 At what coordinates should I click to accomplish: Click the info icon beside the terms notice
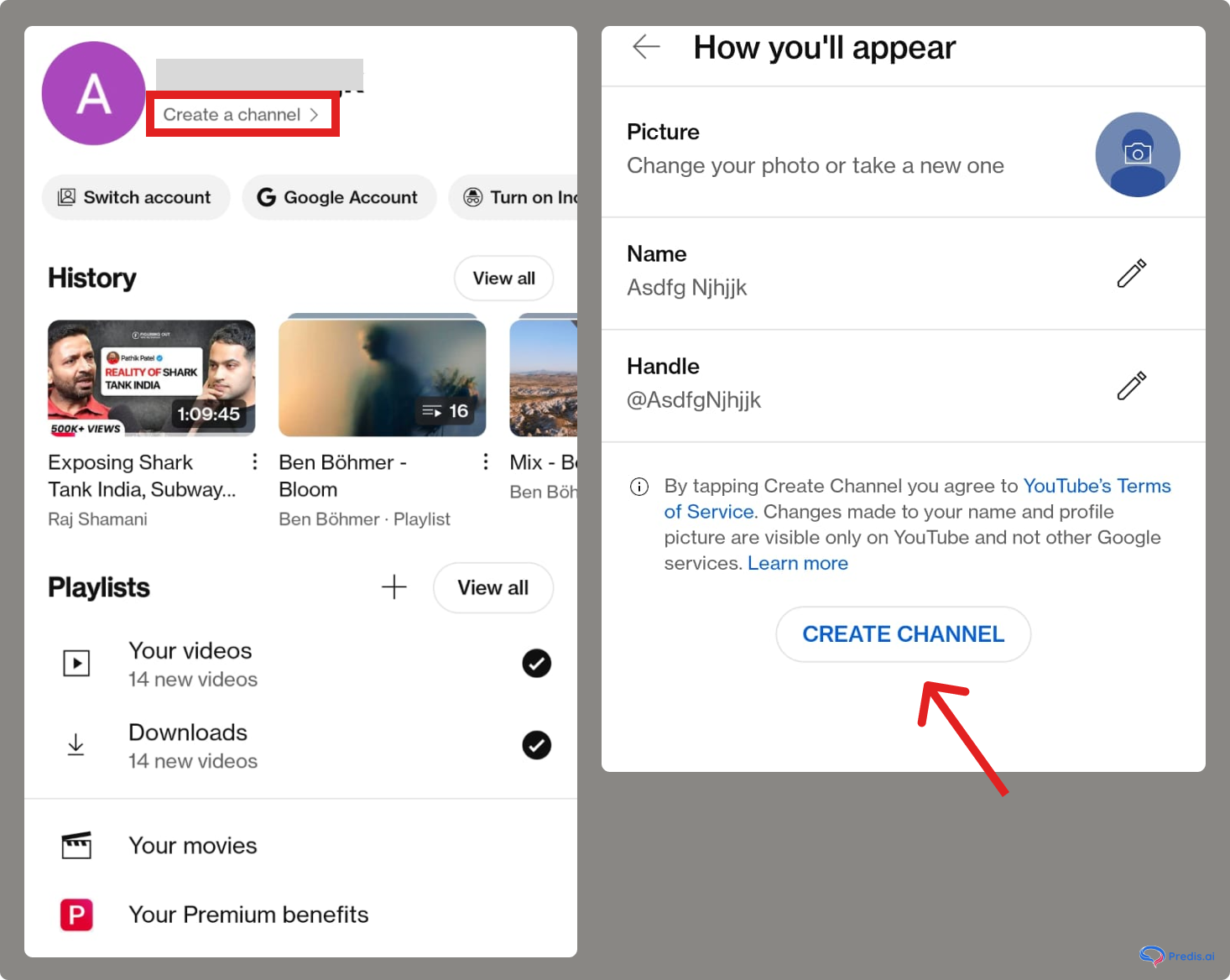pos(638,486)
